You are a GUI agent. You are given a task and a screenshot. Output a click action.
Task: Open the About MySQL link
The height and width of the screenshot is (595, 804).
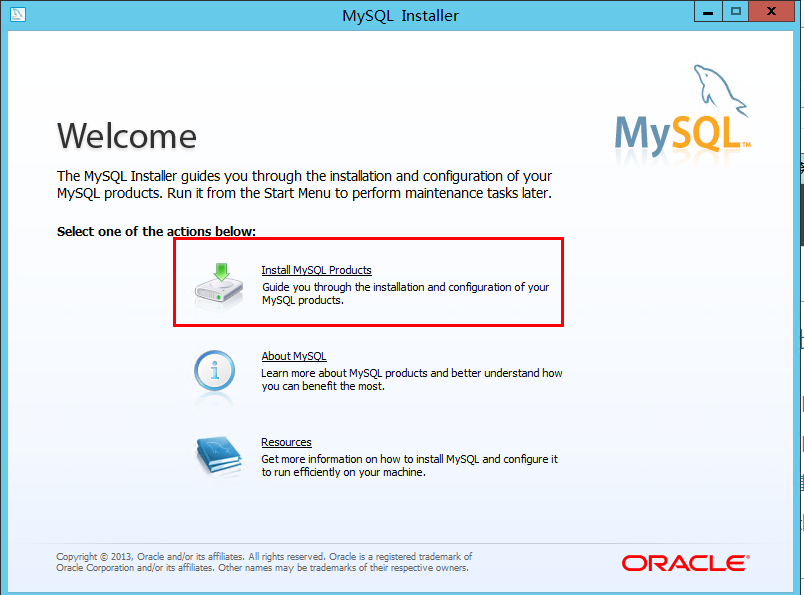294,356
